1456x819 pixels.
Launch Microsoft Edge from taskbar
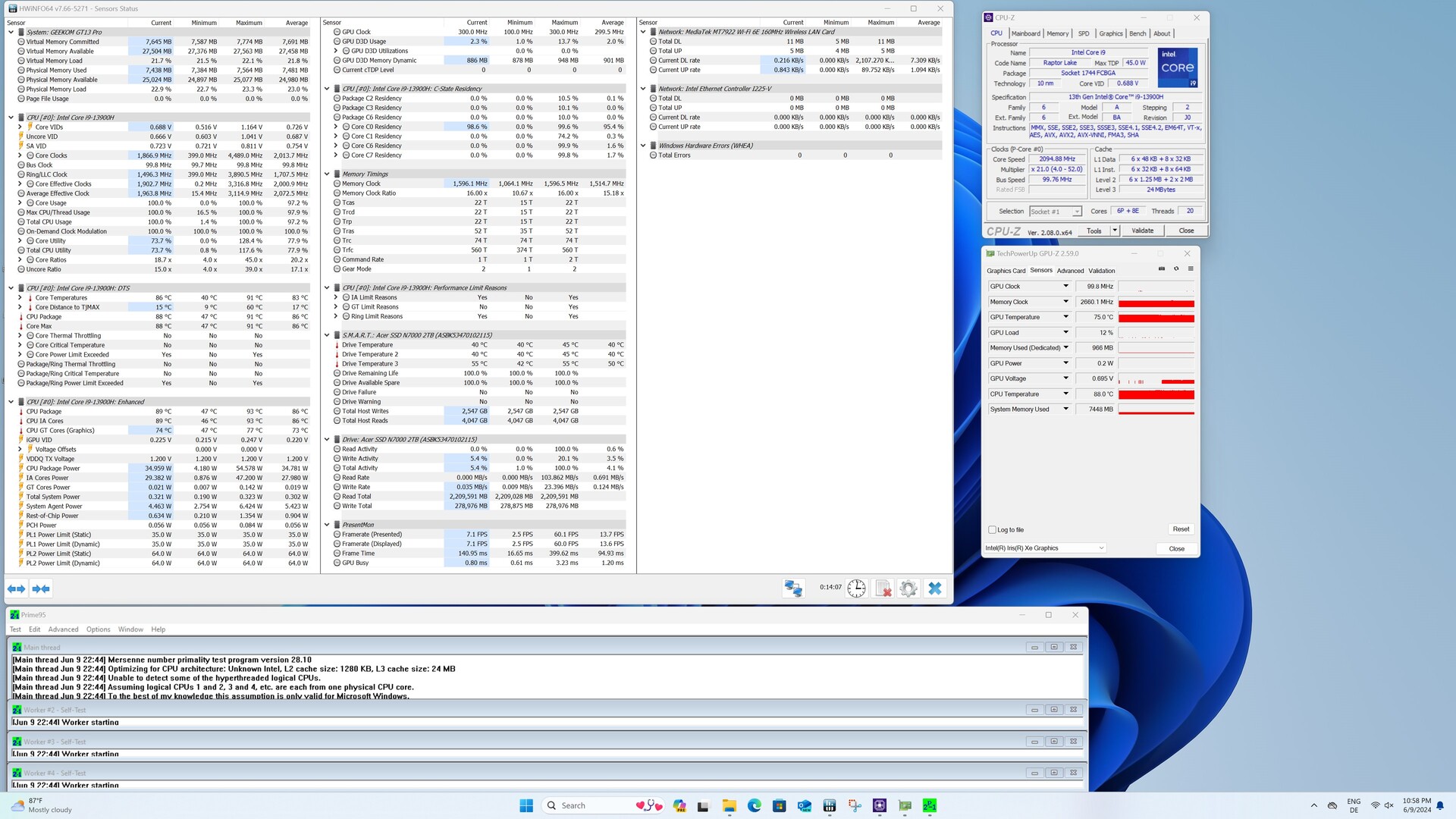click(754, 805)
